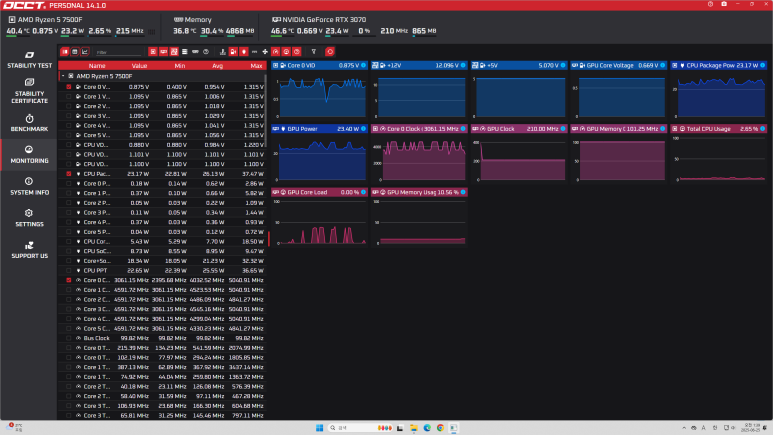This screenshot has height=435, width=773.
Task: Toggle temperature sensor type filter icon
Action: point(222,52)
